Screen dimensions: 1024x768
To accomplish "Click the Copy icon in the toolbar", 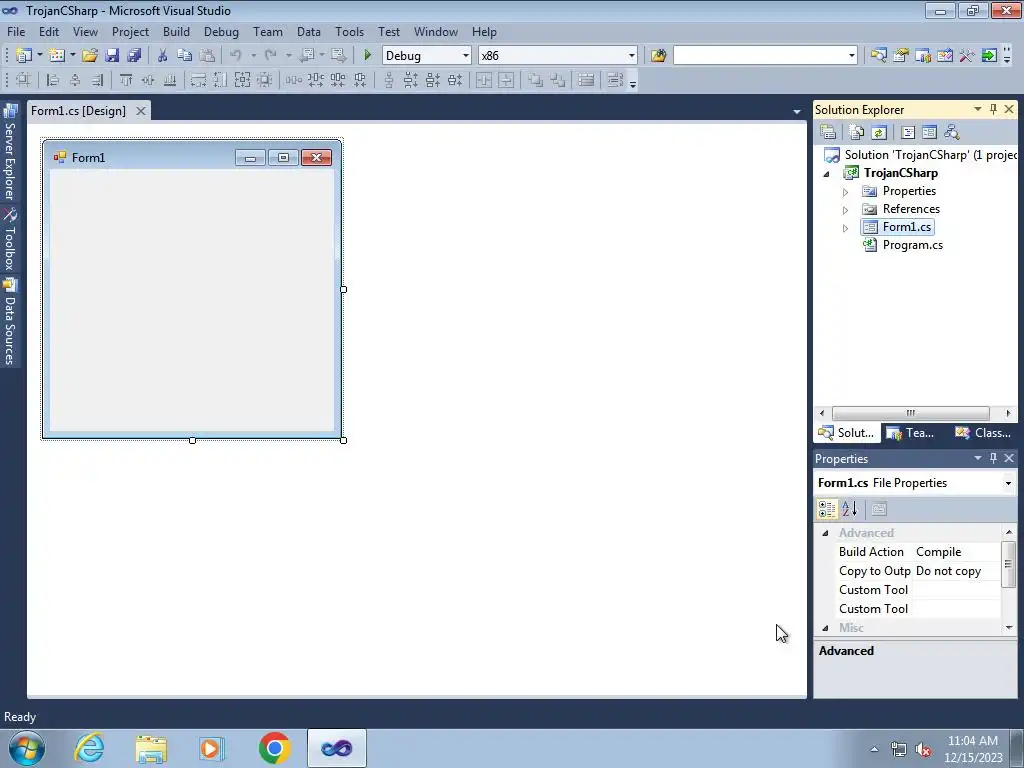I will point(185,56).
